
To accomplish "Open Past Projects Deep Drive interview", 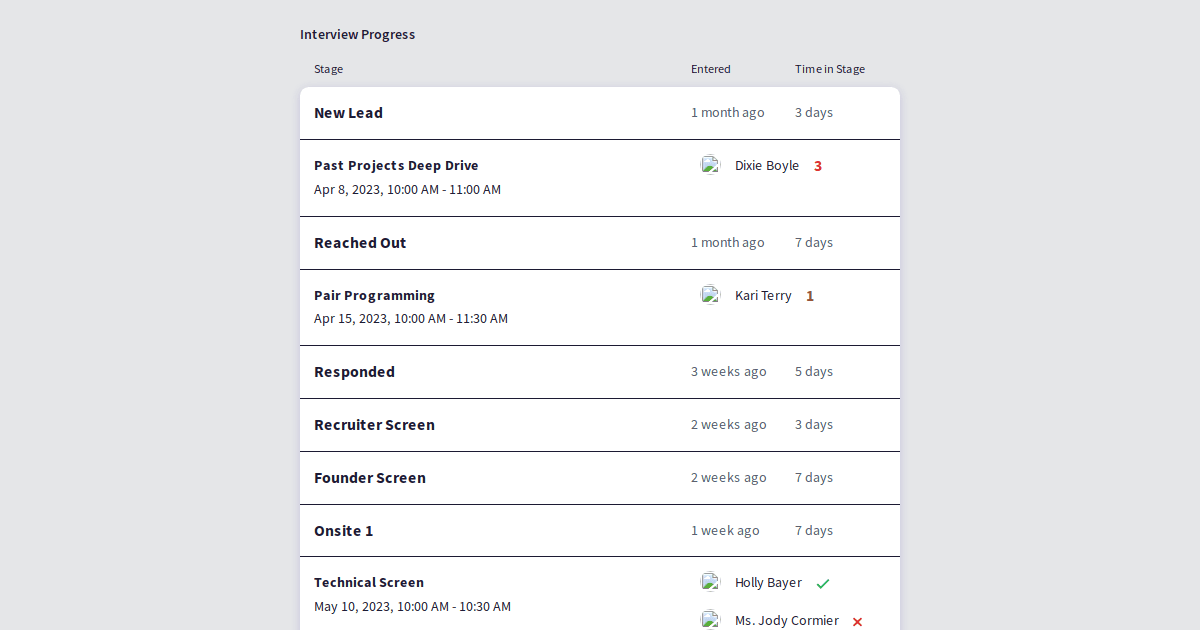I will pos(396,166).
